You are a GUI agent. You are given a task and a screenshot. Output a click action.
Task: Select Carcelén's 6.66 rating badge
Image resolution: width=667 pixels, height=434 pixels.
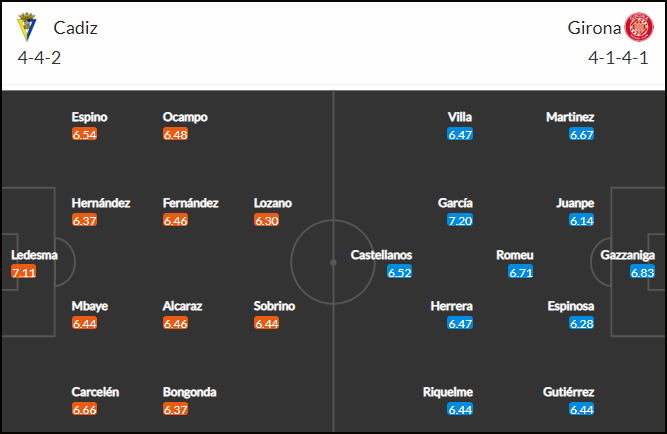pyautogui.click(x=84, y=409)
